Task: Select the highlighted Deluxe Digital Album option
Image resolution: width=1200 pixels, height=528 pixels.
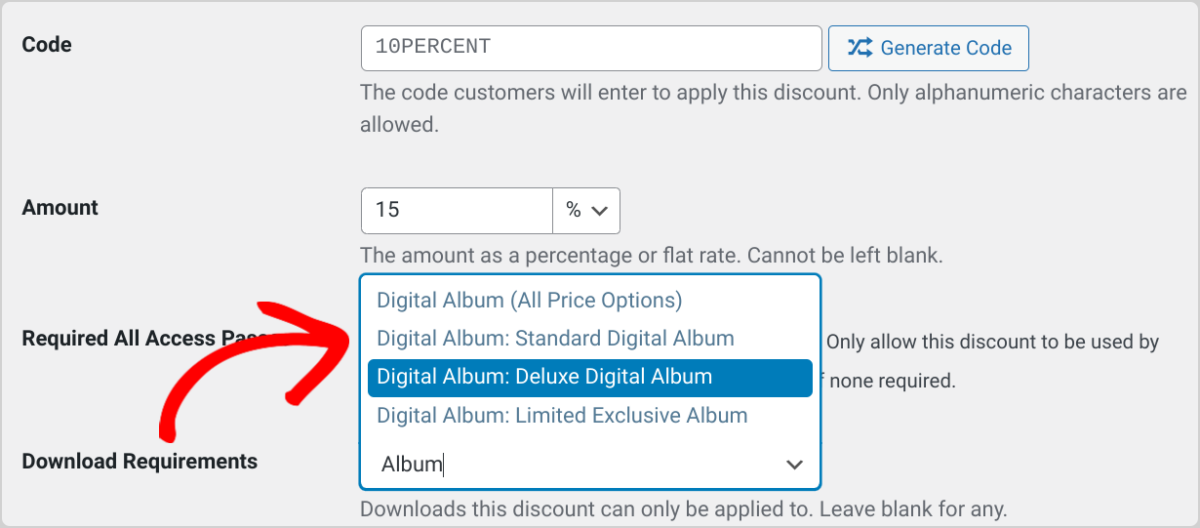Action: pos(590,377)
